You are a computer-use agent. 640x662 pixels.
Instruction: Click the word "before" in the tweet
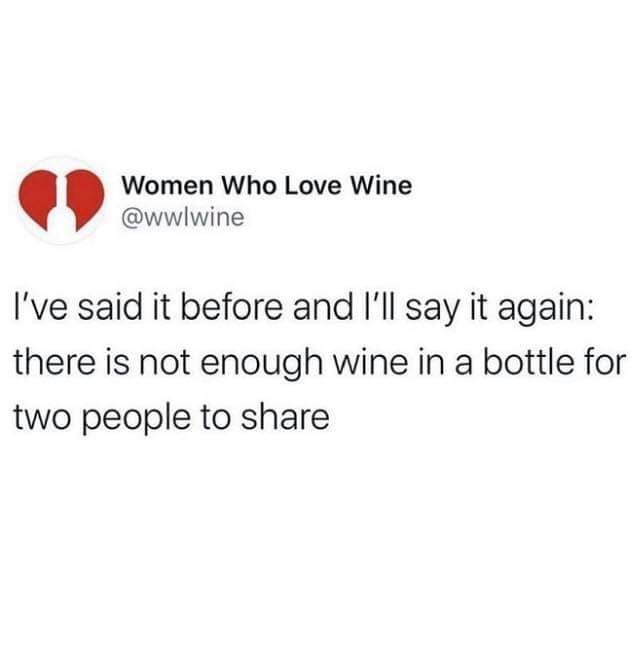click(232, 307)
